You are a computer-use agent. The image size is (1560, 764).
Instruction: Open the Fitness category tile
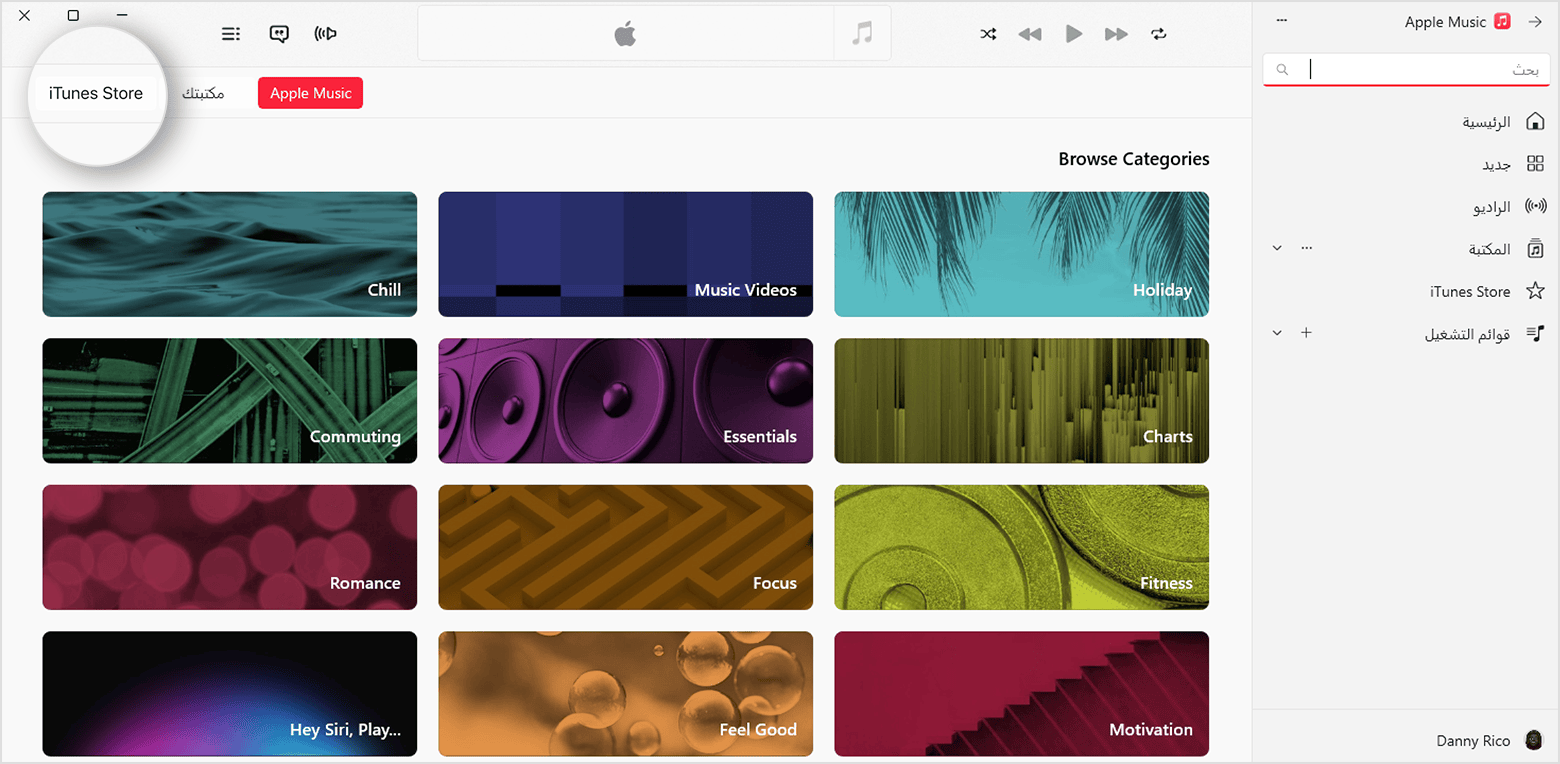pos(1021,547)
